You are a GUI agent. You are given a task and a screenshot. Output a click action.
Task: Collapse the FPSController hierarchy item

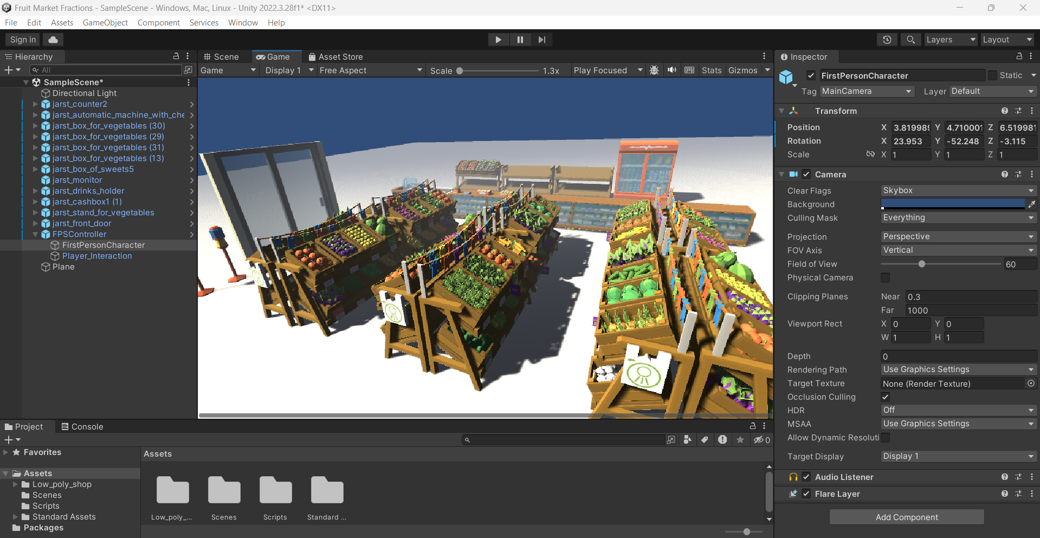point(36,234)
